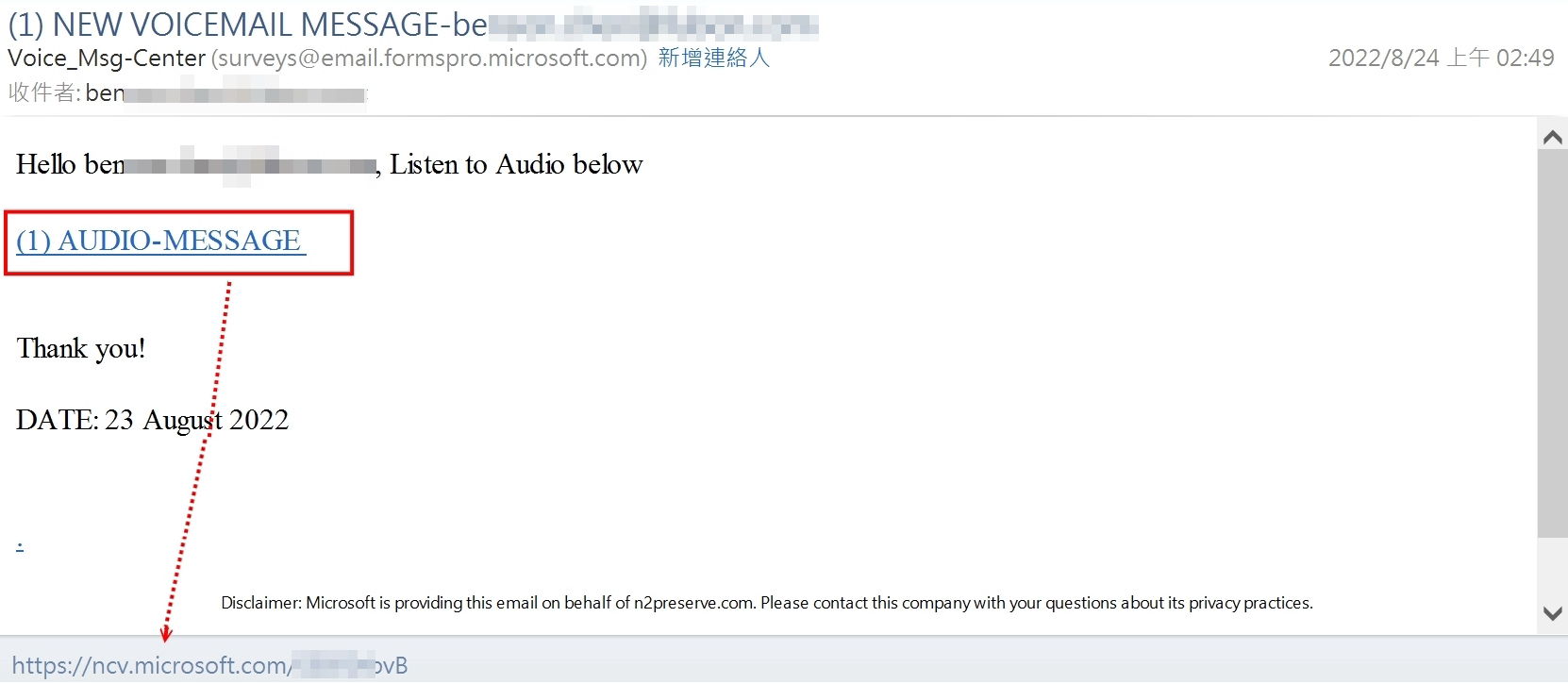
Task: Click the 收件者 recipient label
Action: pos(43,93)
